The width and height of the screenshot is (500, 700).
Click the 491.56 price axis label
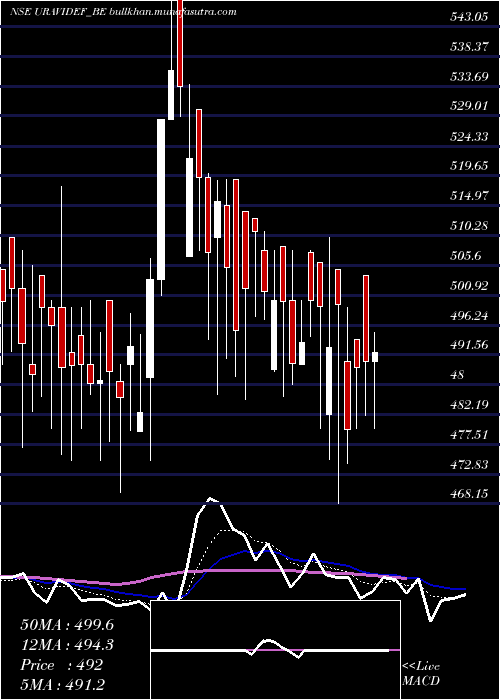(468, 345)
